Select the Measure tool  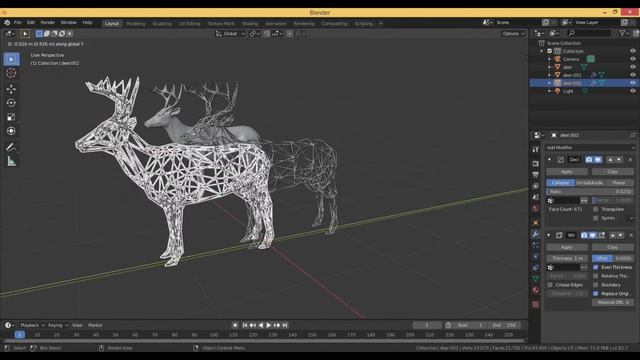11,162
